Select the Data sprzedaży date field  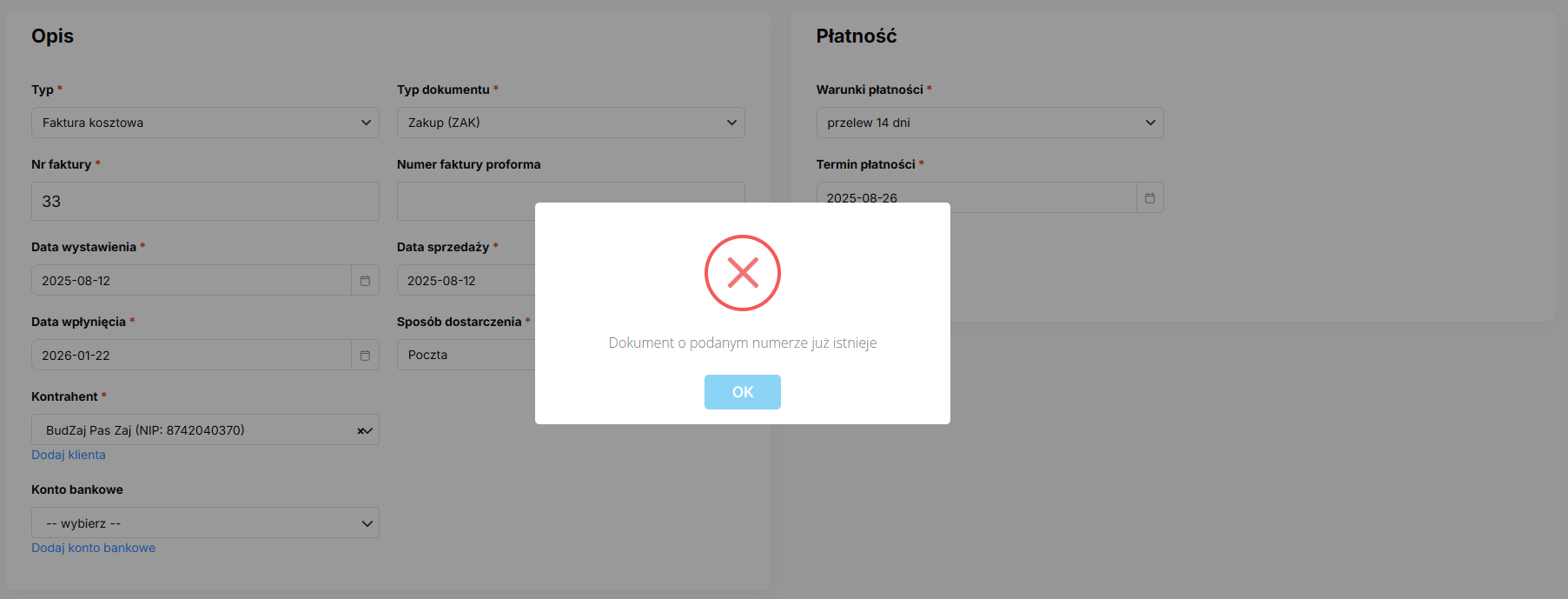(466, 281)
